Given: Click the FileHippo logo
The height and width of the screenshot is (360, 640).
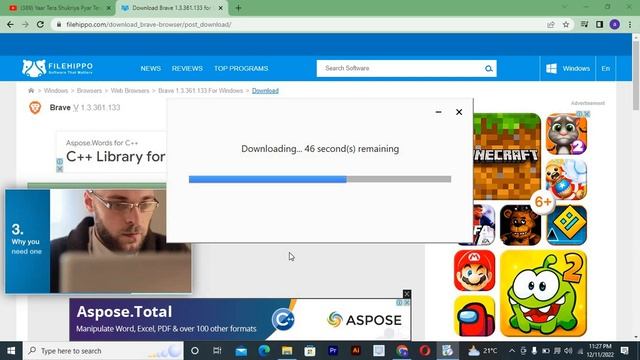Looking at the screenshot, I should tap(58, 68).
